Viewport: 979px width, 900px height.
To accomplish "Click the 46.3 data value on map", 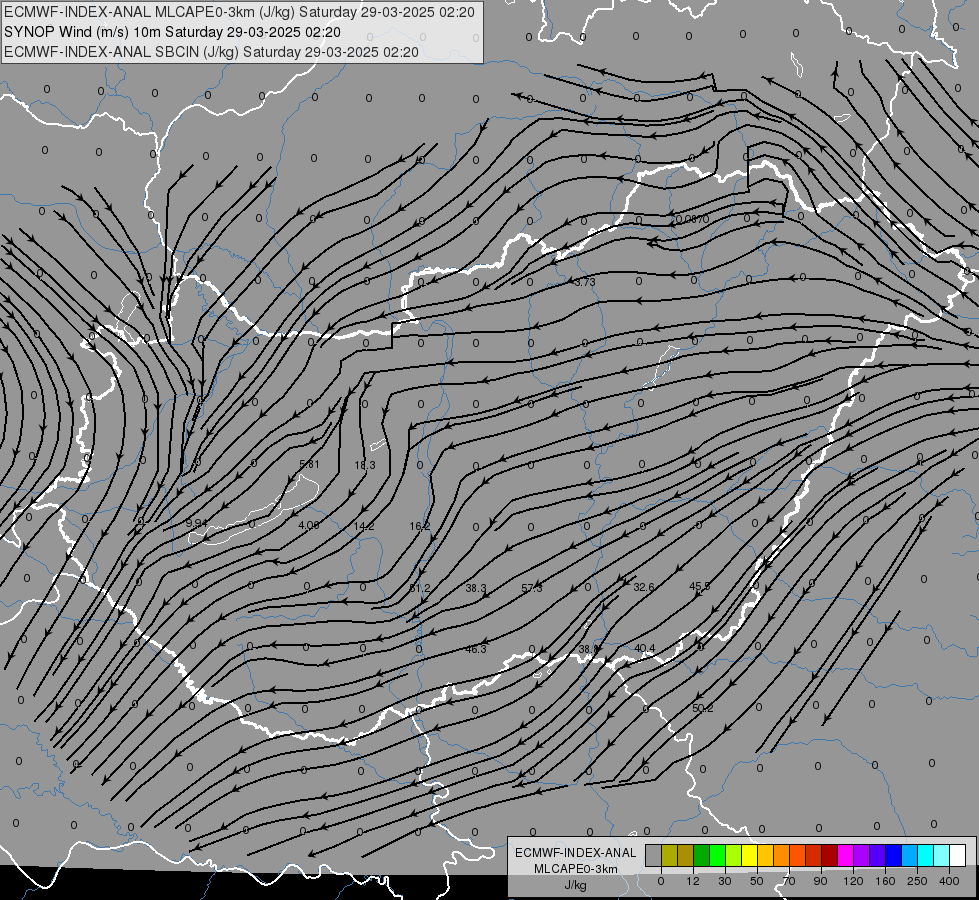I will click(476, 650).
